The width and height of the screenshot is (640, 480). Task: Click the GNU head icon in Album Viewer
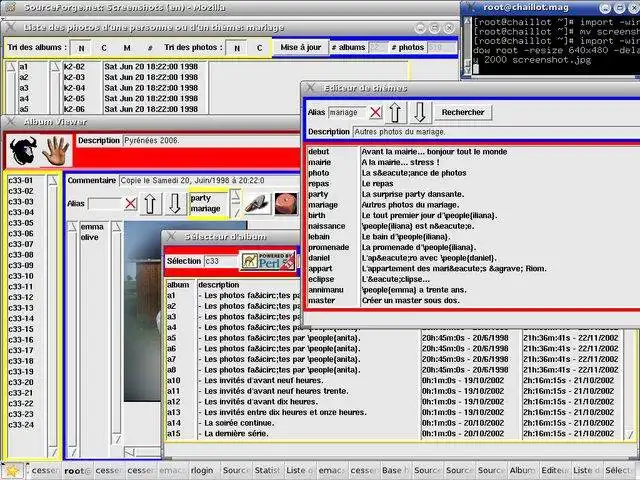tap(23, 151)
